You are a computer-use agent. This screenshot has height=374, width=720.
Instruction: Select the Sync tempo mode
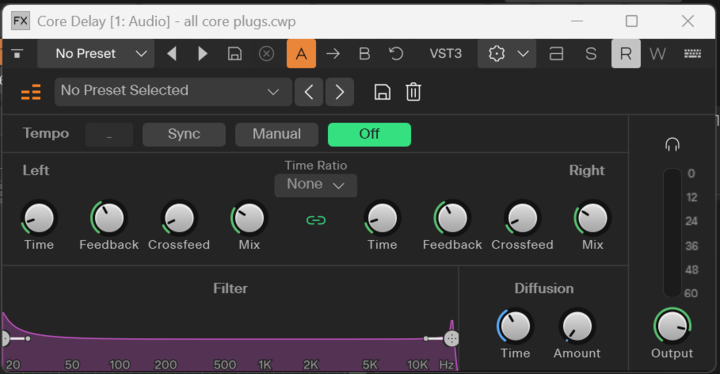184,134
